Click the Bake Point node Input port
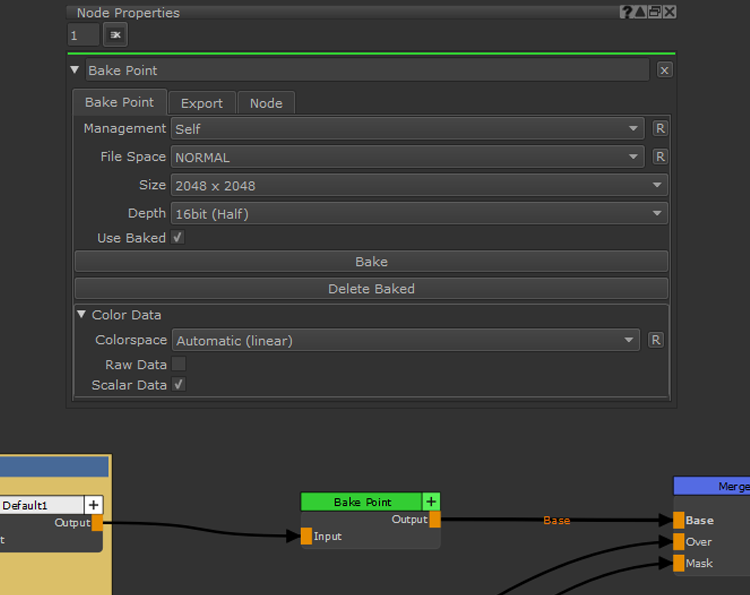750x595 pixels. (307, 537)
